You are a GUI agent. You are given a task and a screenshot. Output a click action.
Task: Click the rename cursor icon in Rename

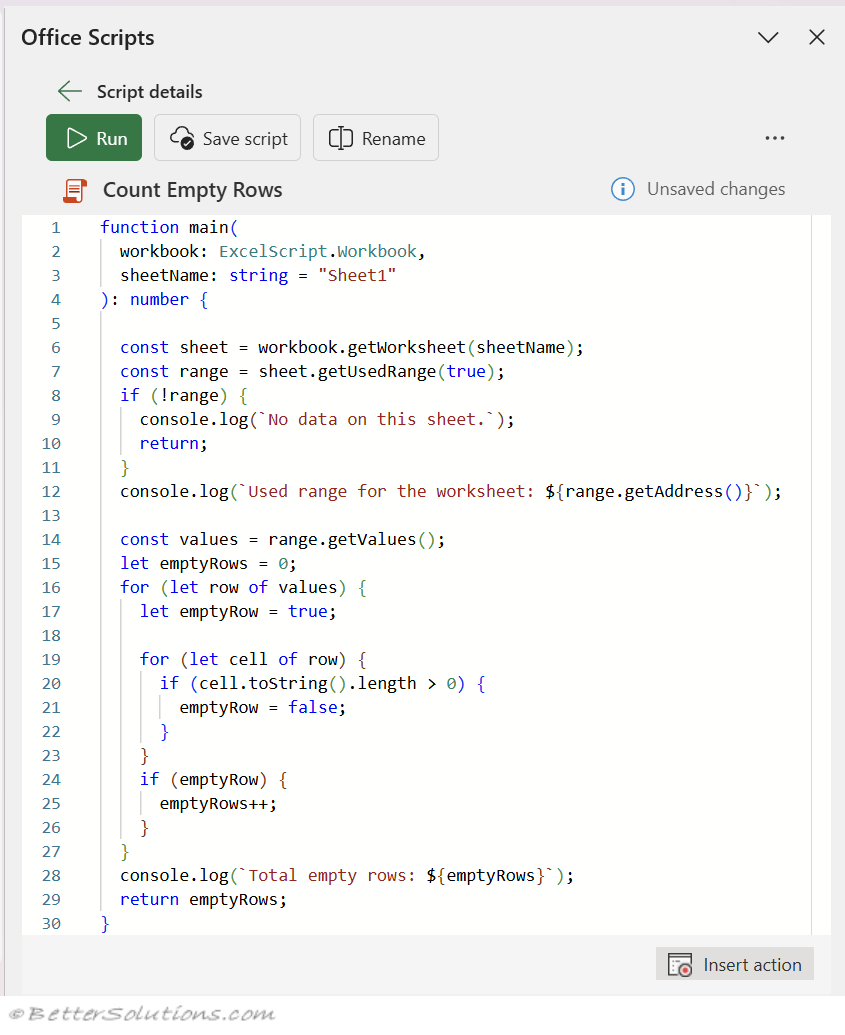click(341, 138)
